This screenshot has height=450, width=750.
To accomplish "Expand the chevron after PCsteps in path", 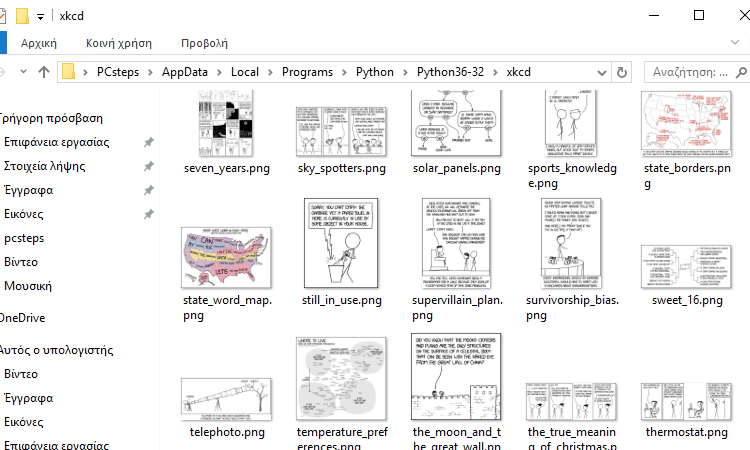I will (x=150, y=72).
